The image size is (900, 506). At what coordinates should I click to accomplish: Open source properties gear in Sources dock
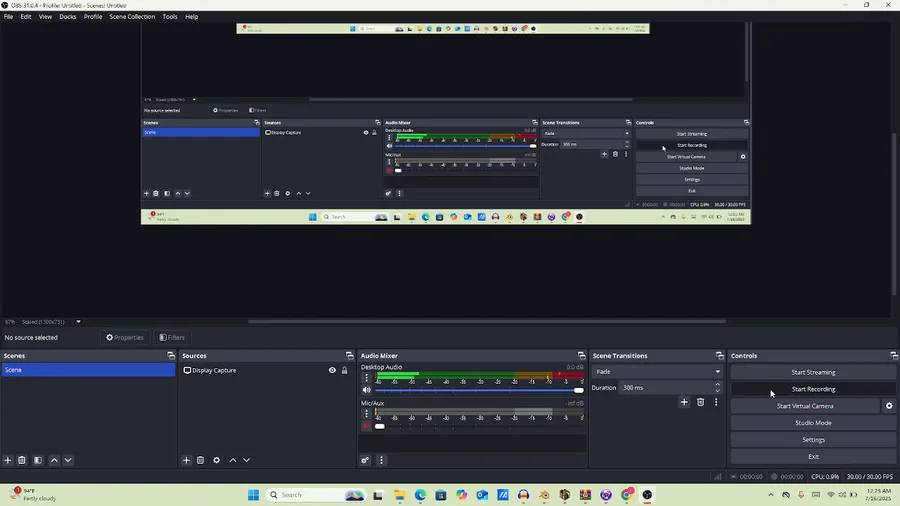[216, 460]
